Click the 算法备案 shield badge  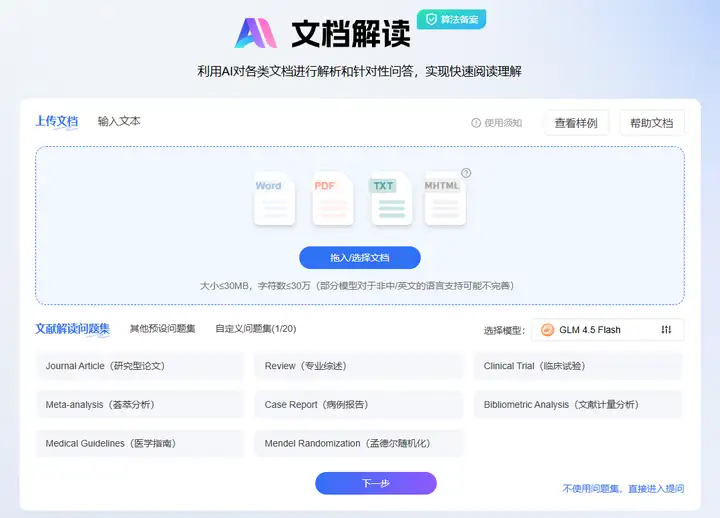pyautogui.click(x=451, y=19)
